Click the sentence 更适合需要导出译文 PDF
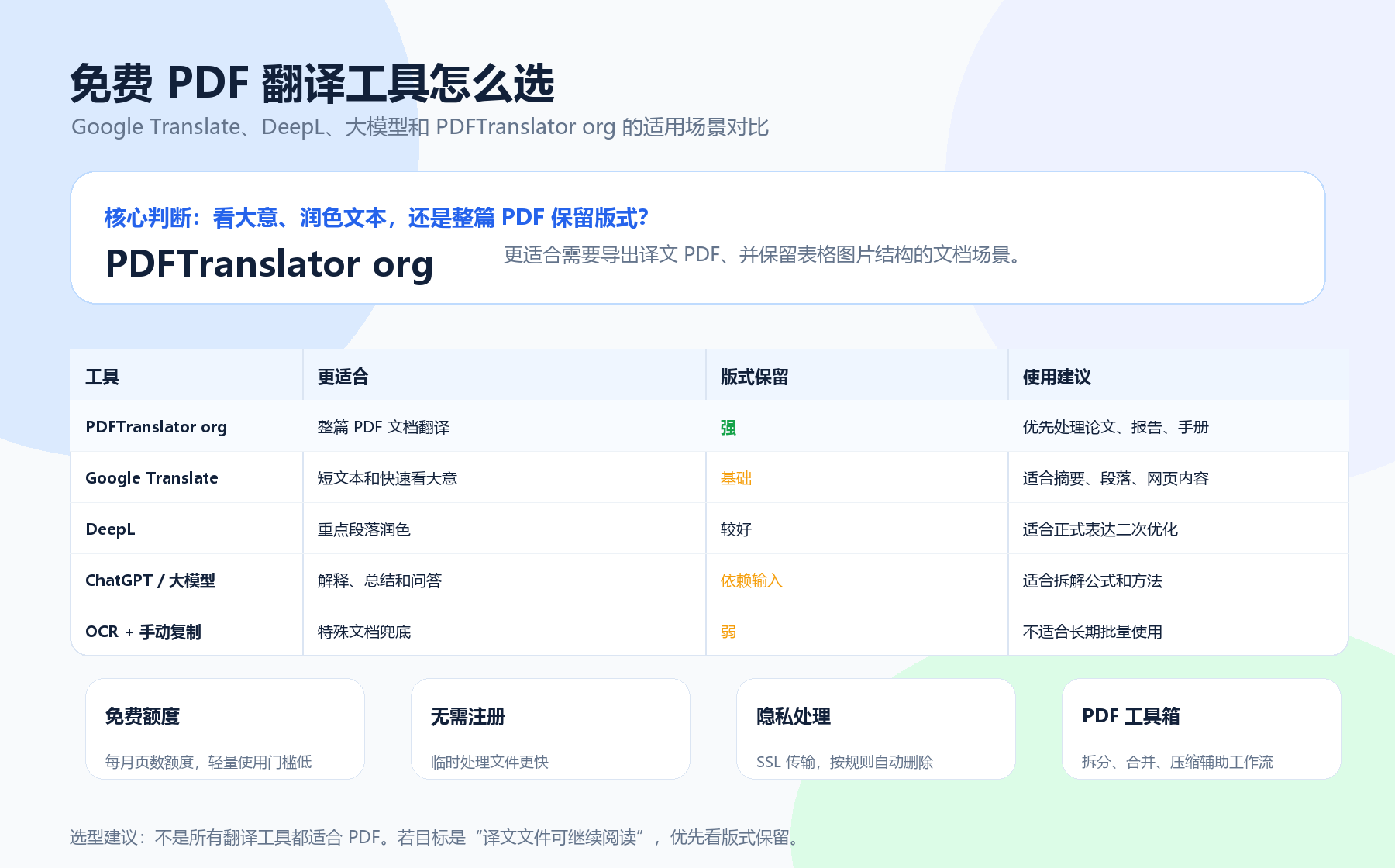 click(763, 255)
